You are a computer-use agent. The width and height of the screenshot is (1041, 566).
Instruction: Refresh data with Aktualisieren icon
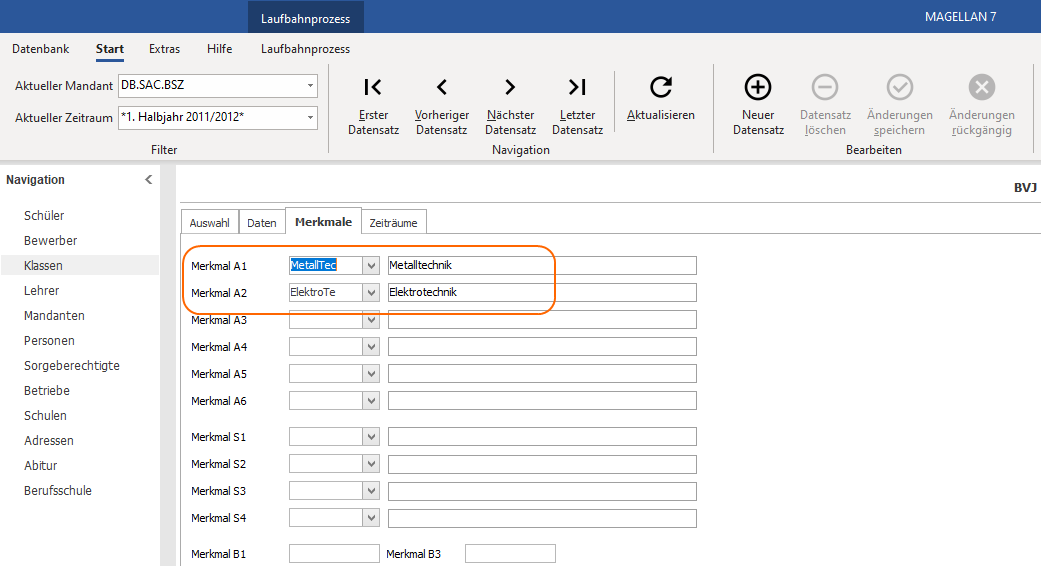[661, 87]
